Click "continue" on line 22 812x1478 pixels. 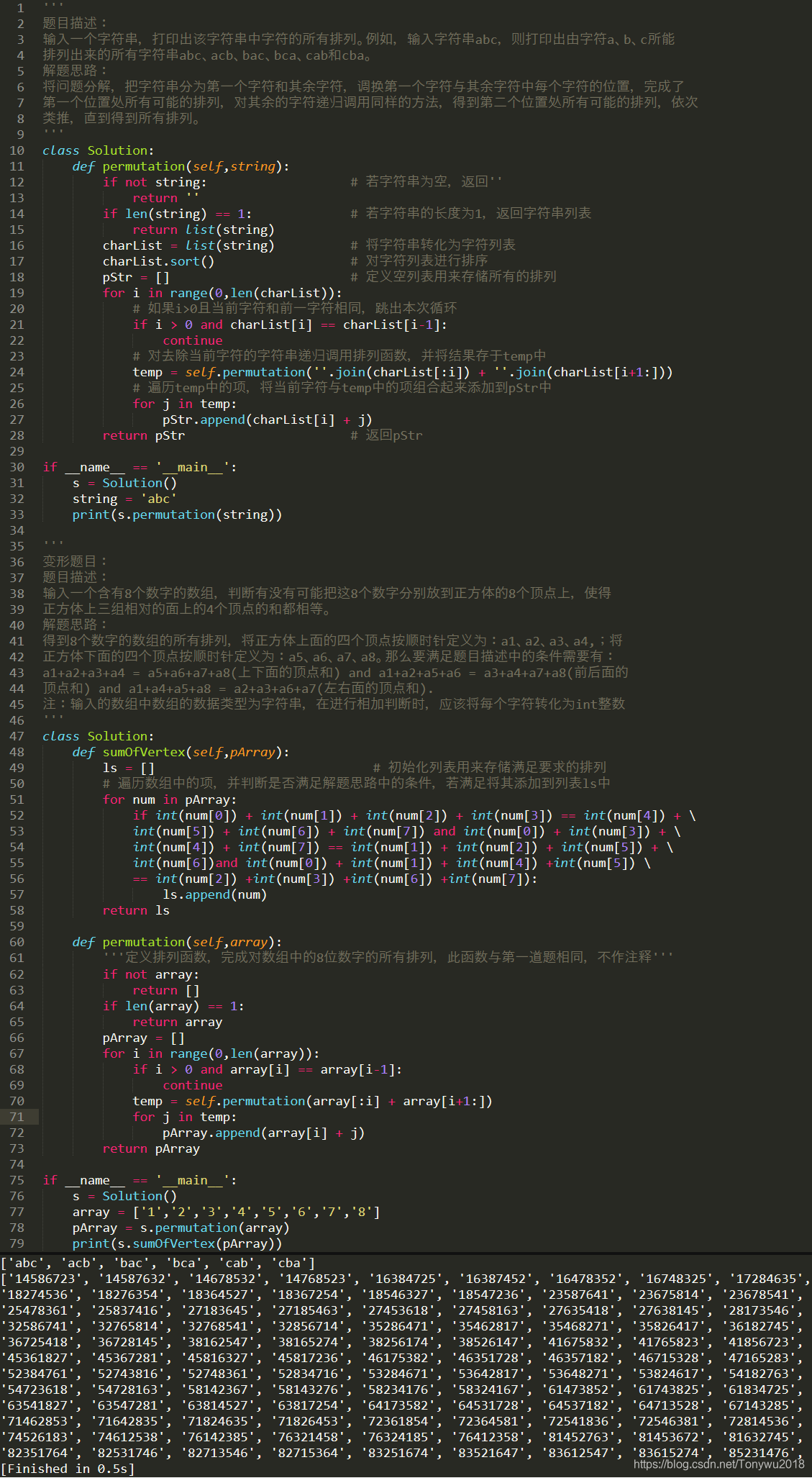coord(192,340)
